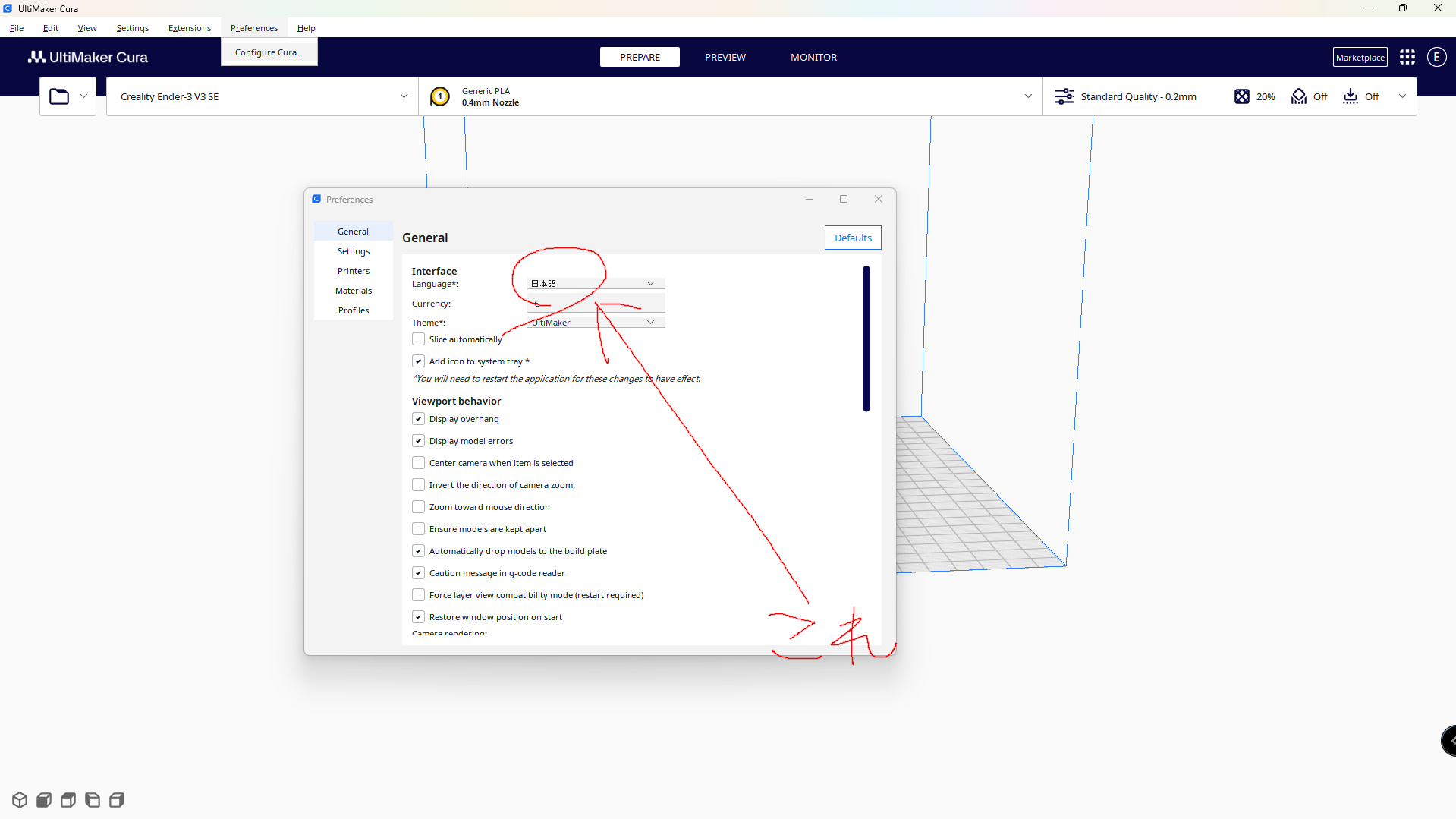Toggle Automatically drop models to build plate

pyautogui.click(x=419, y=551)
